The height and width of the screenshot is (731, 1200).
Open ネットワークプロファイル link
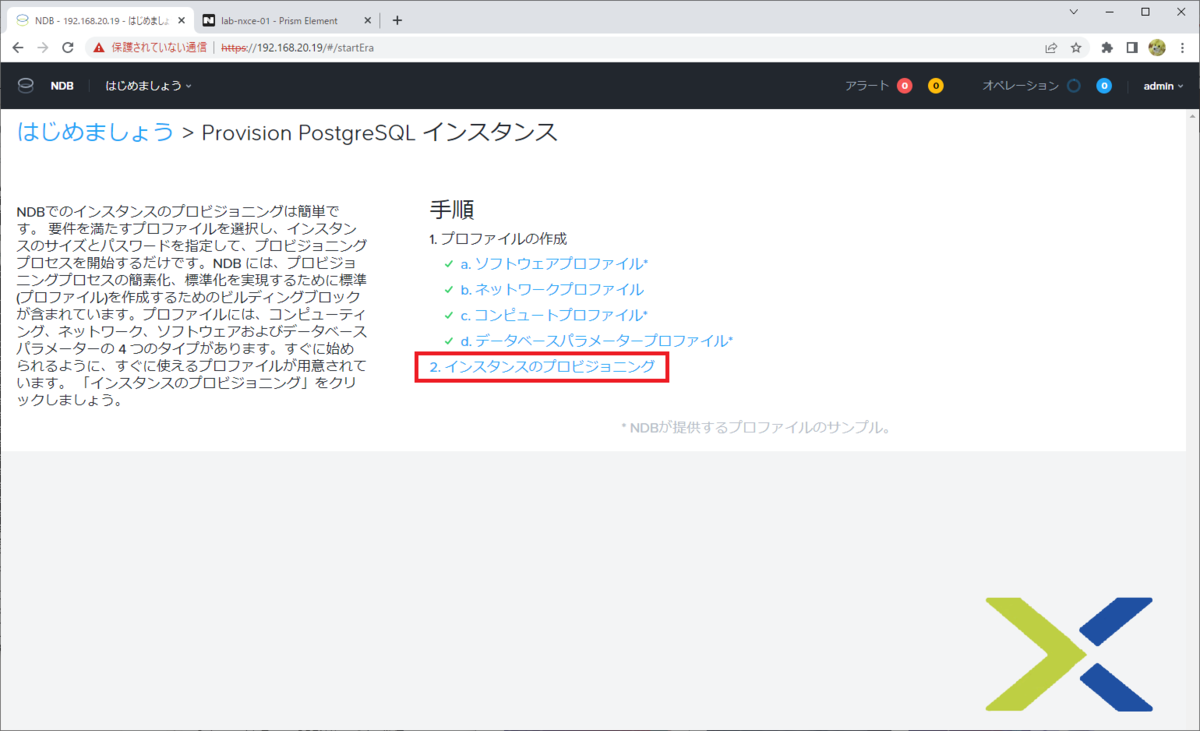(x=552, y=289)
